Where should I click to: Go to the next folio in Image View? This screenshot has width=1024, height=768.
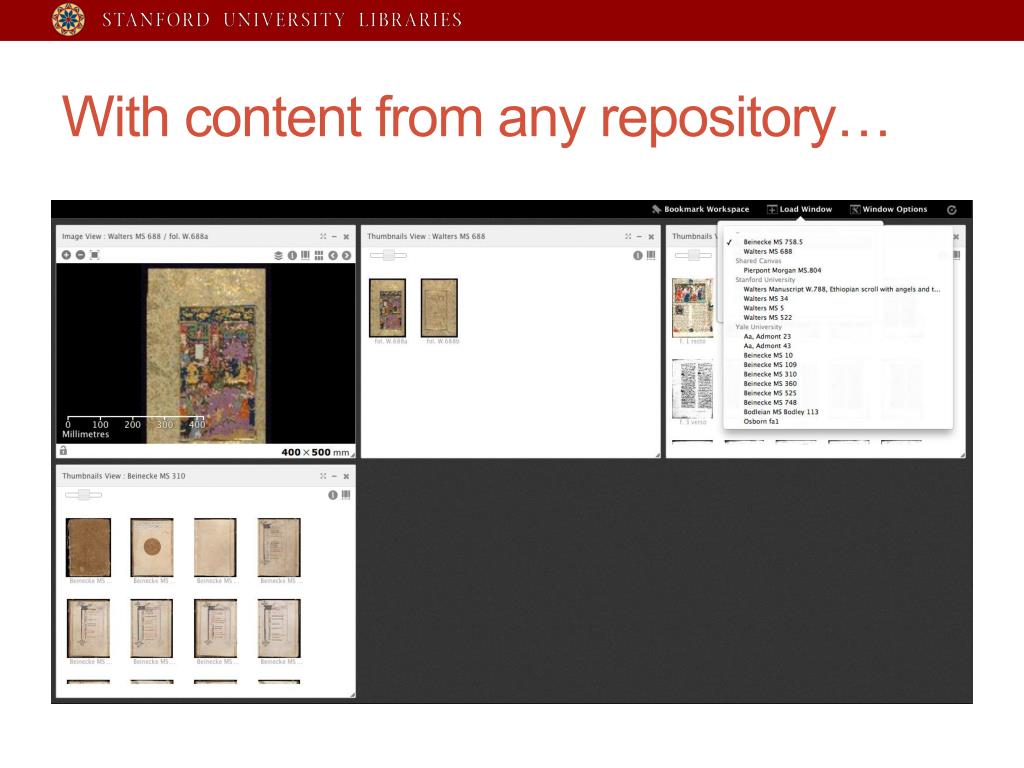coord(346,255)
